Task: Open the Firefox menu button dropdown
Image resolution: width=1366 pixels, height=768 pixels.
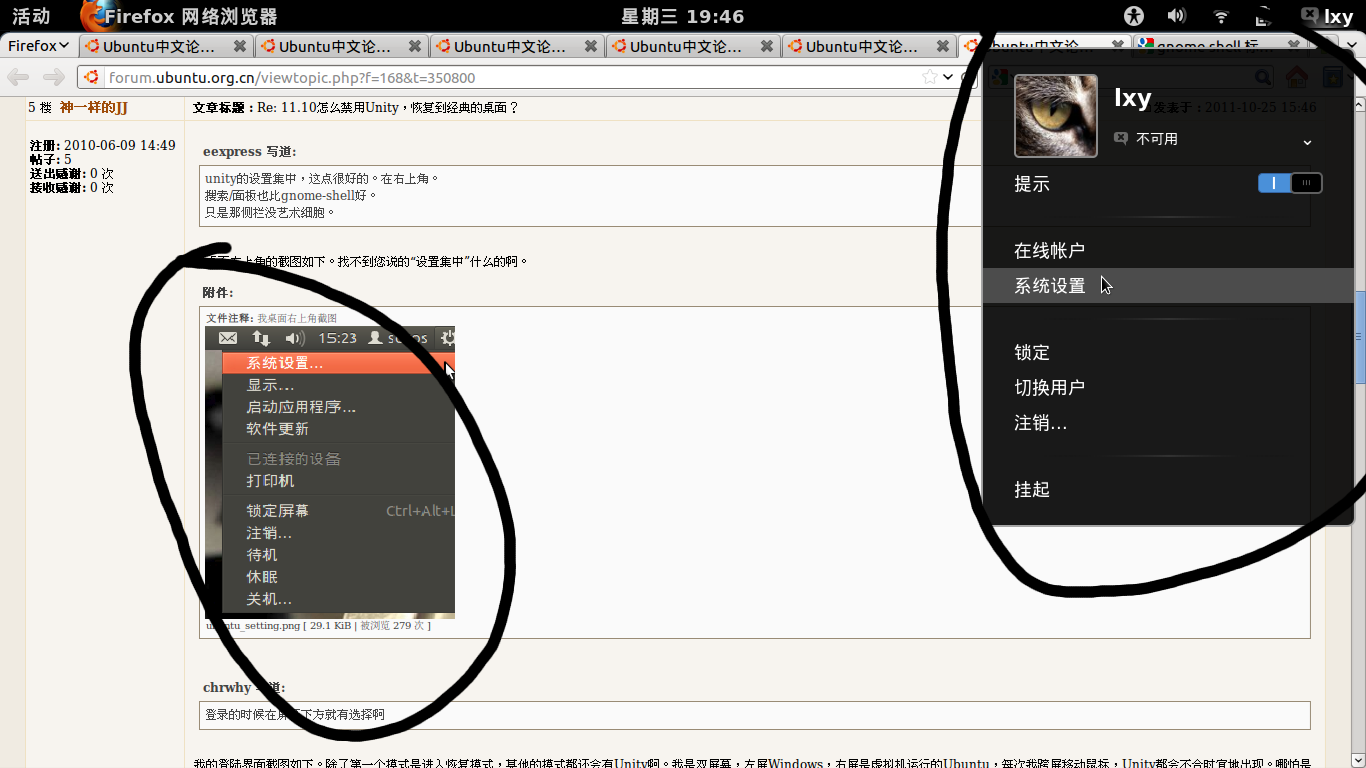Action: coord(39,46)
